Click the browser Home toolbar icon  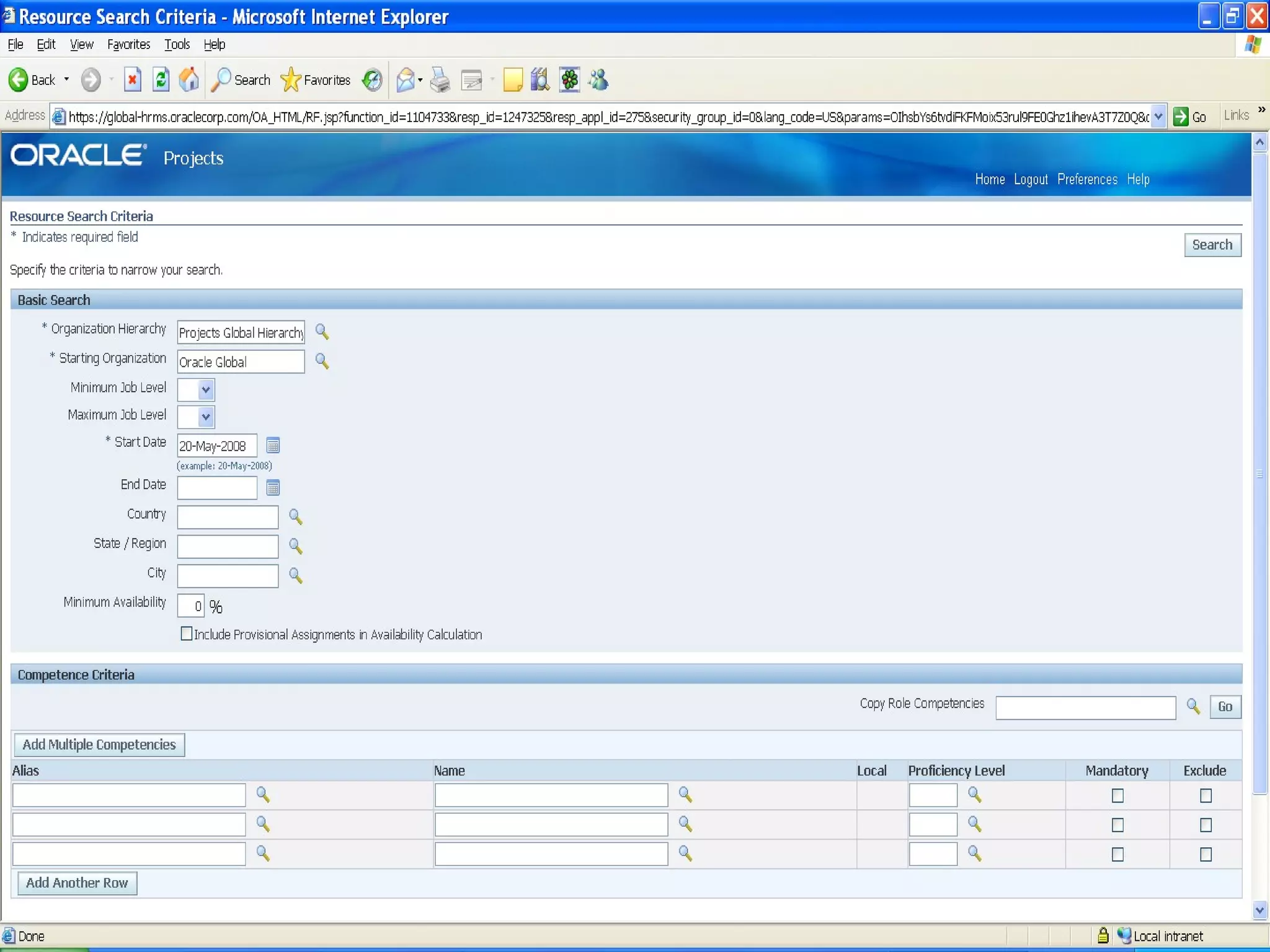[x=189, y=80]
